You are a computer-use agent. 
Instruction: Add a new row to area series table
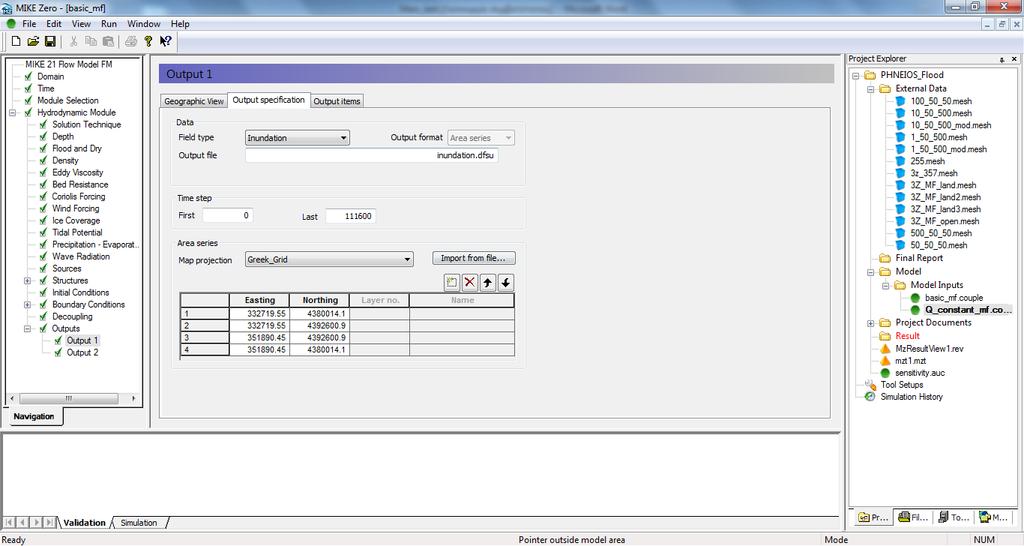[x=451, y=283]
